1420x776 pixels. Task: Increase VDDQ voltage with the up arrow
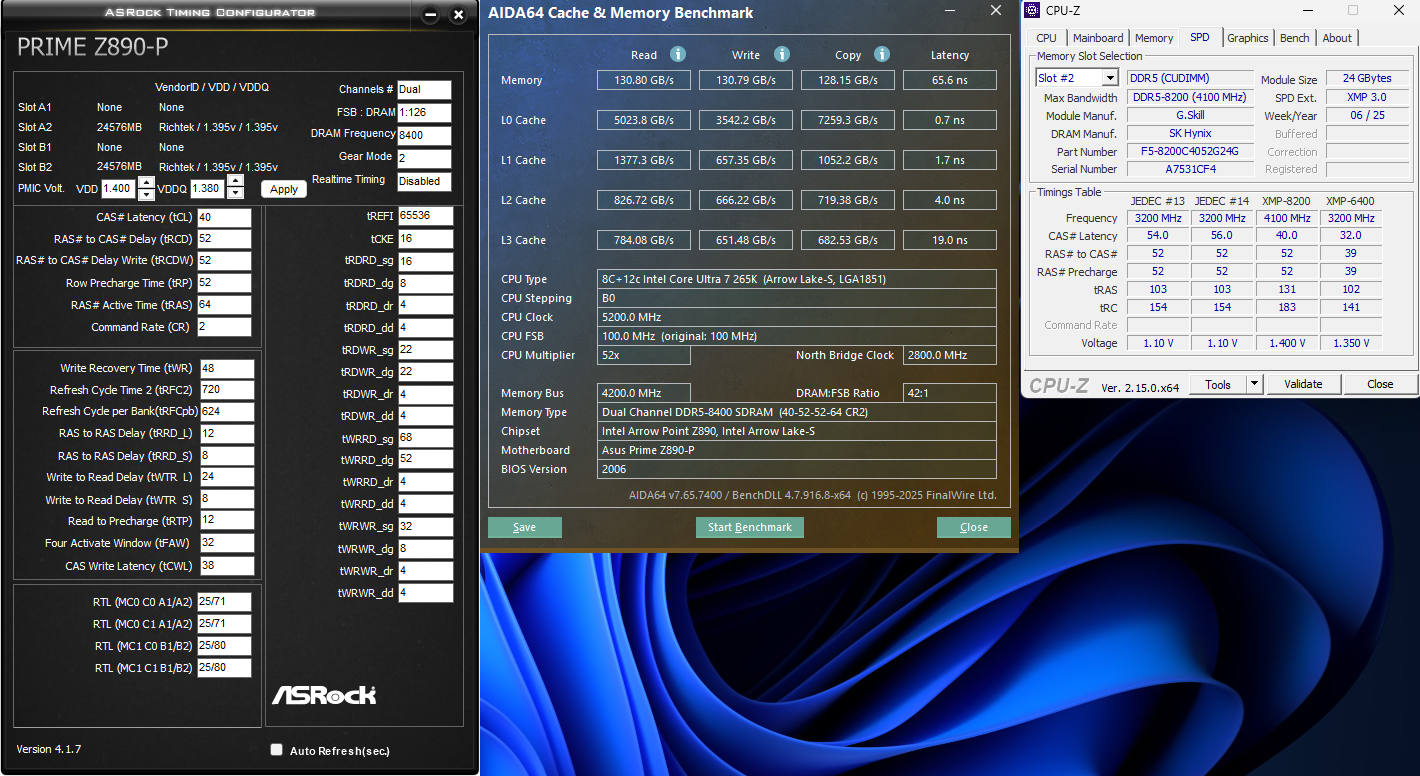tap(235, 182)
